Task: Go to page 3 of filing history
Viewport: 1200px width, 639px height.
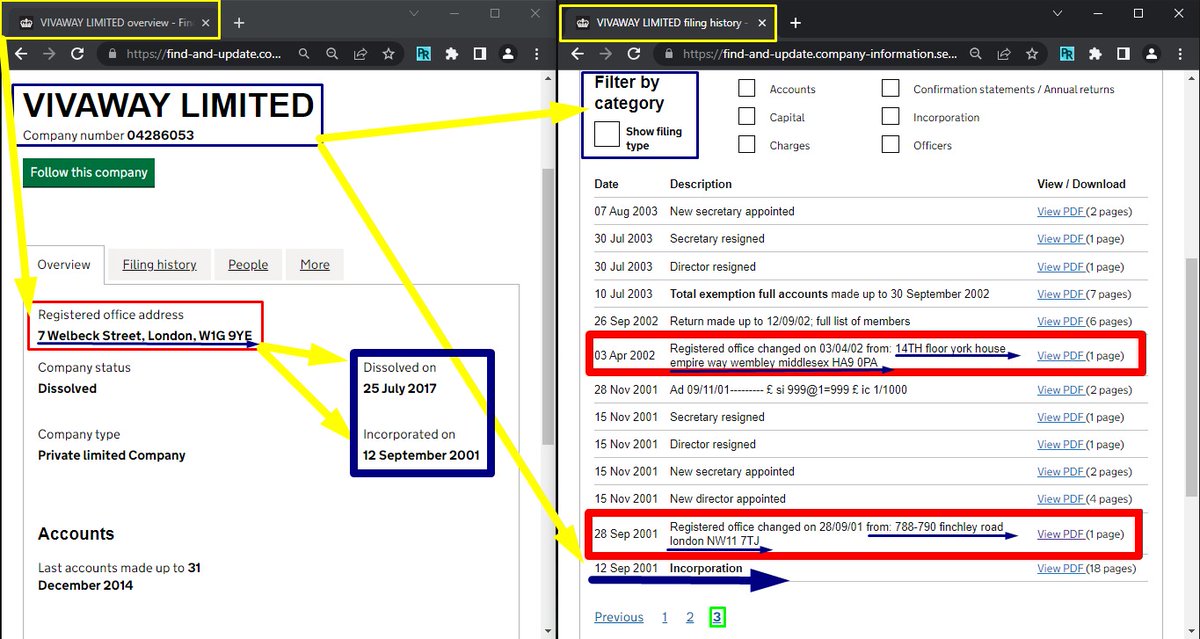Action: [x=717, y=617]
